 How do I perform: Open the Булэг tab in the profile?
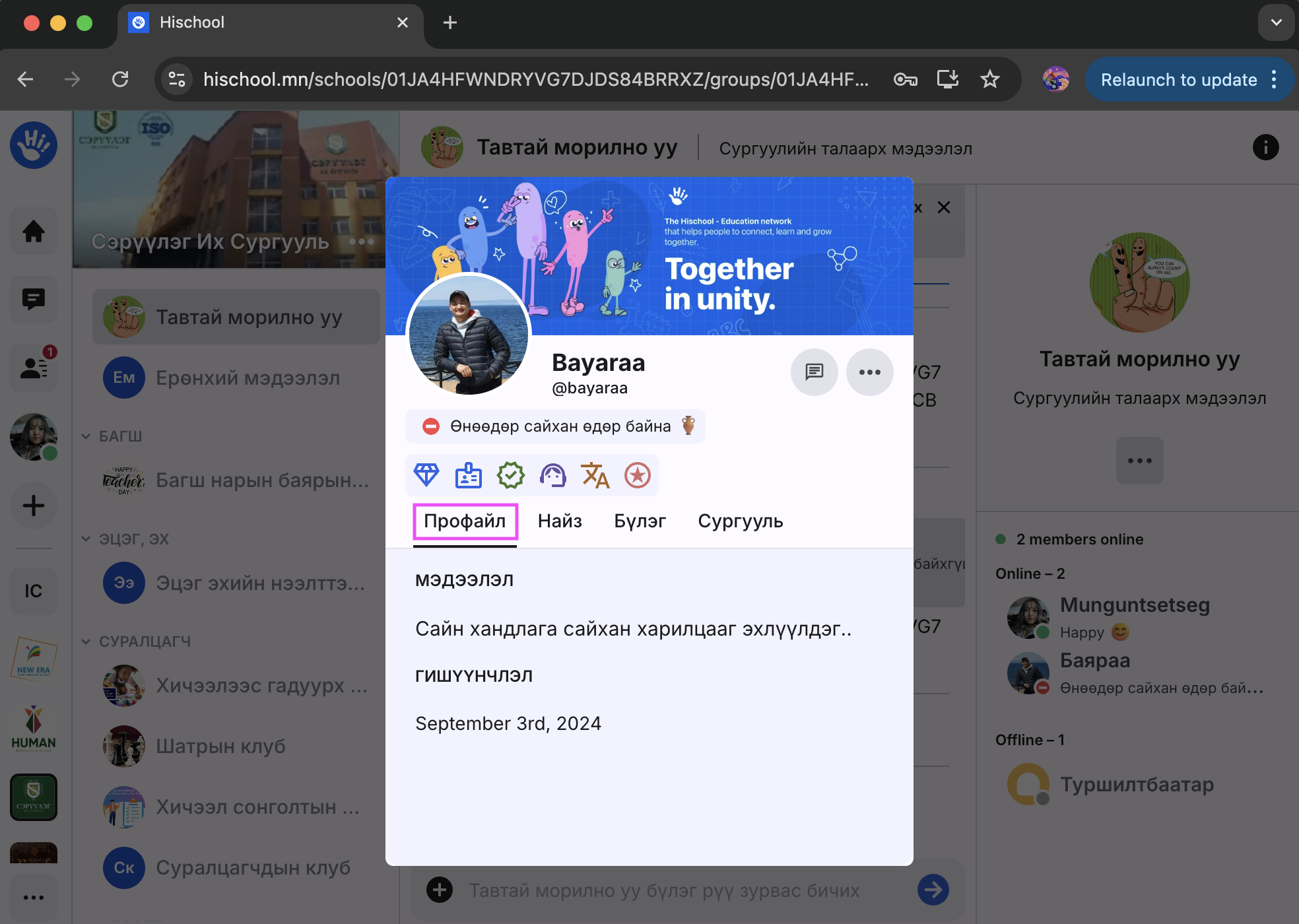(640, 521)
